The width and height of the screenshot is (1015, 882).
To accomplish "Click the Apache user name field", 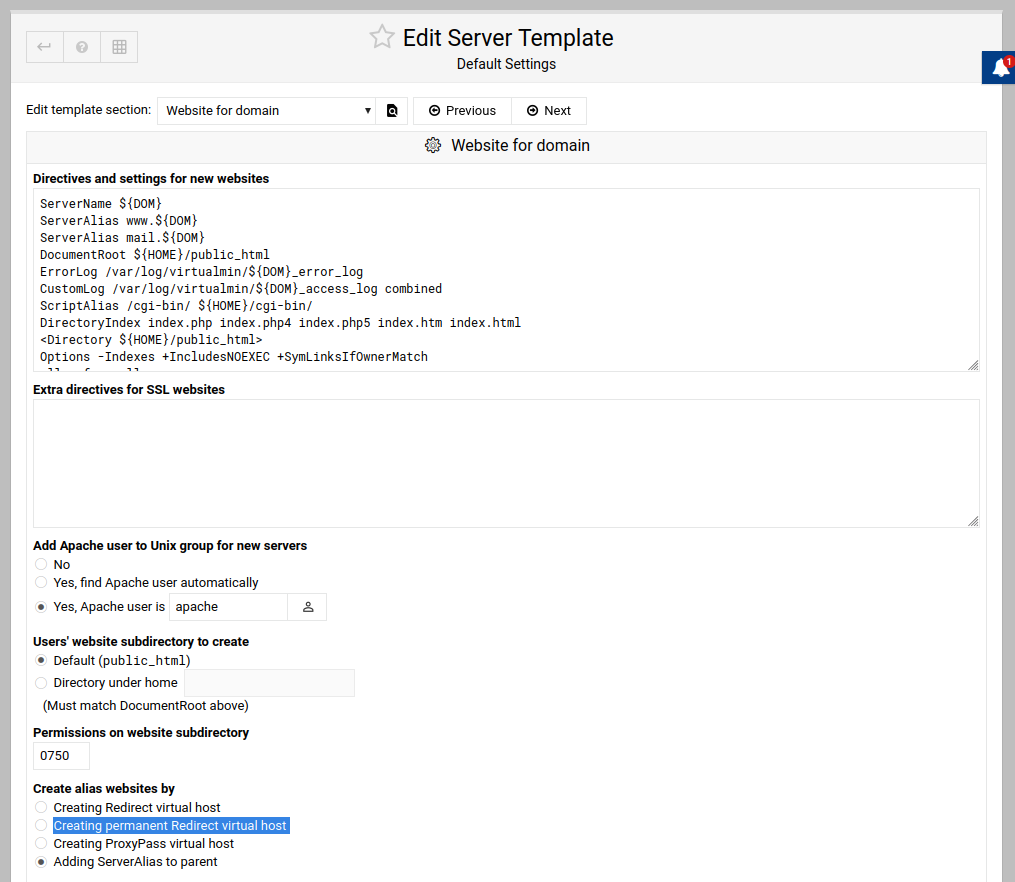I will click(228, 607).
